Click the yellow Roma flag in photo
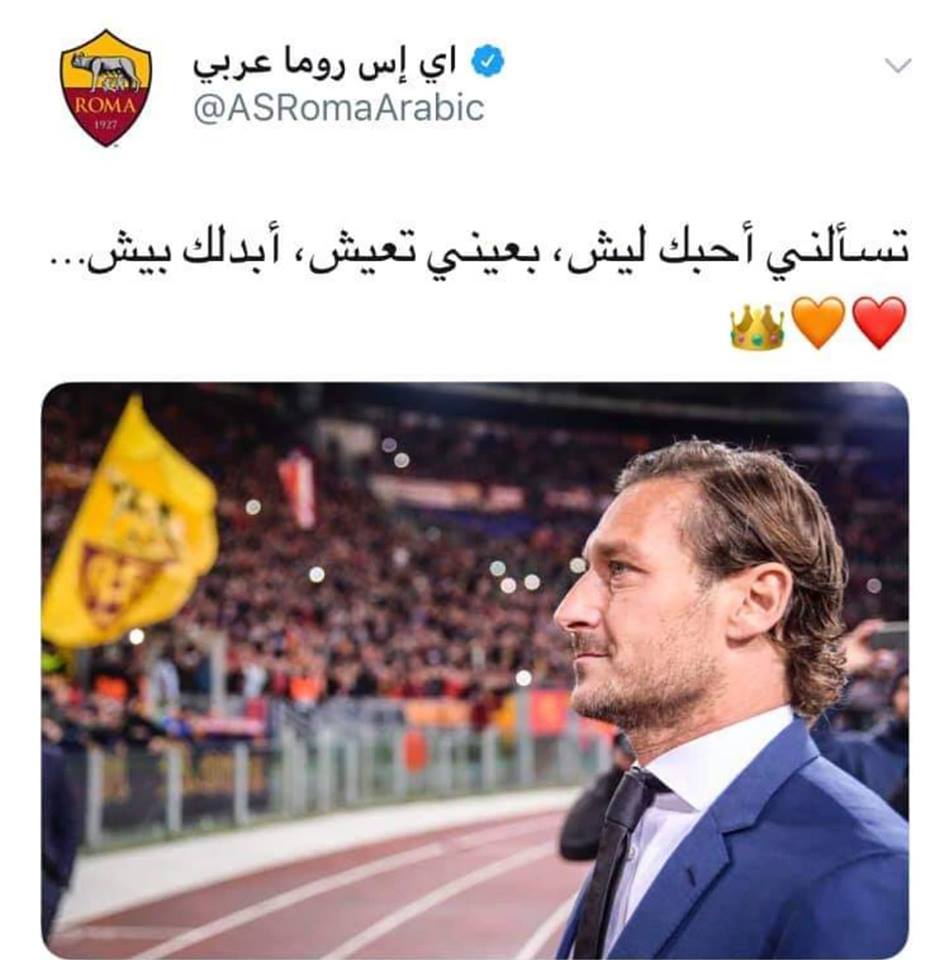 (130, 525)
